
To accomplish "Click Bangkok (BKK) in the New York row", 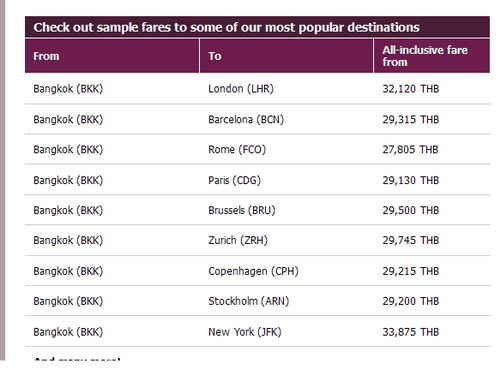I will pyautogui.click(x=68, y=332).
